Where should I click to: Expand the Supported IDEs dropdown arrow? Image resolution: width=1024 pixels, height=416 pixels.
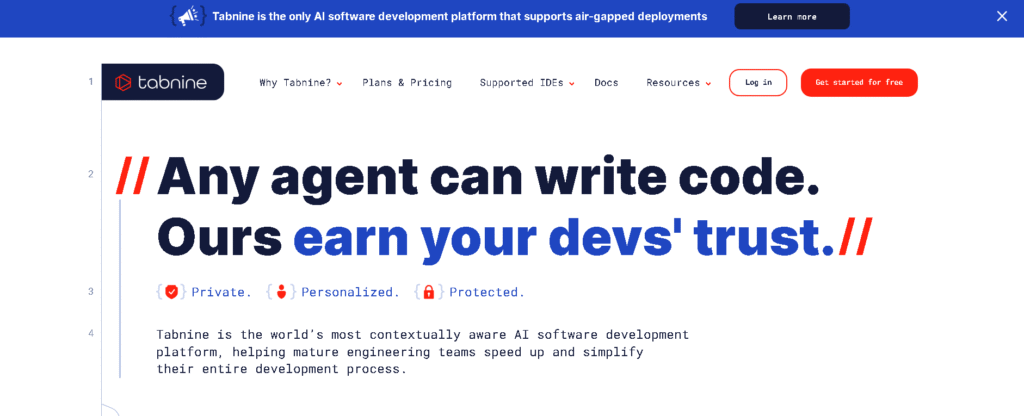(x=572, y=84)
